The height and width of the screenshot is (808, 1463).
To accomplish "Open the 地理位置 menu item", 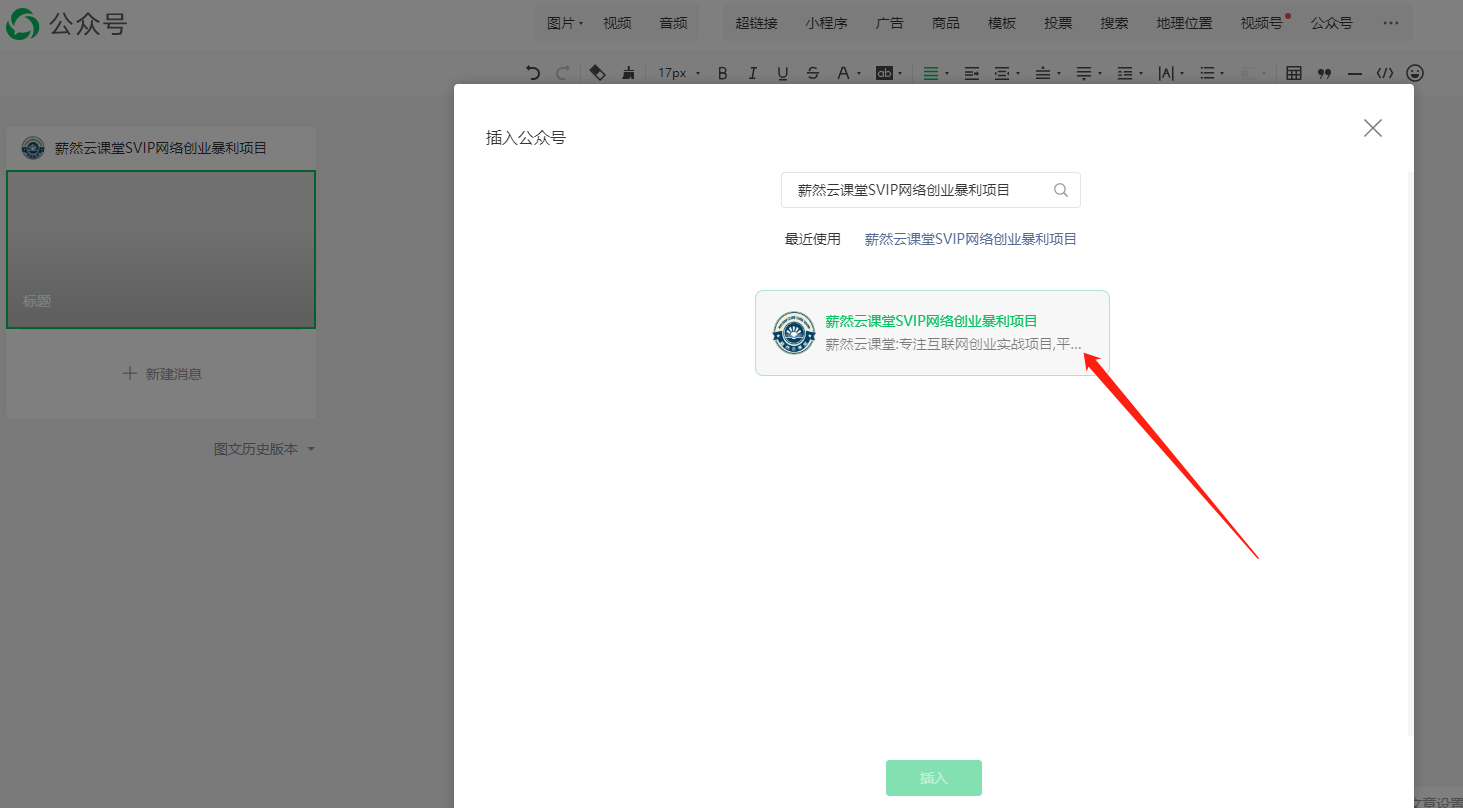I will pos(1184,23).
